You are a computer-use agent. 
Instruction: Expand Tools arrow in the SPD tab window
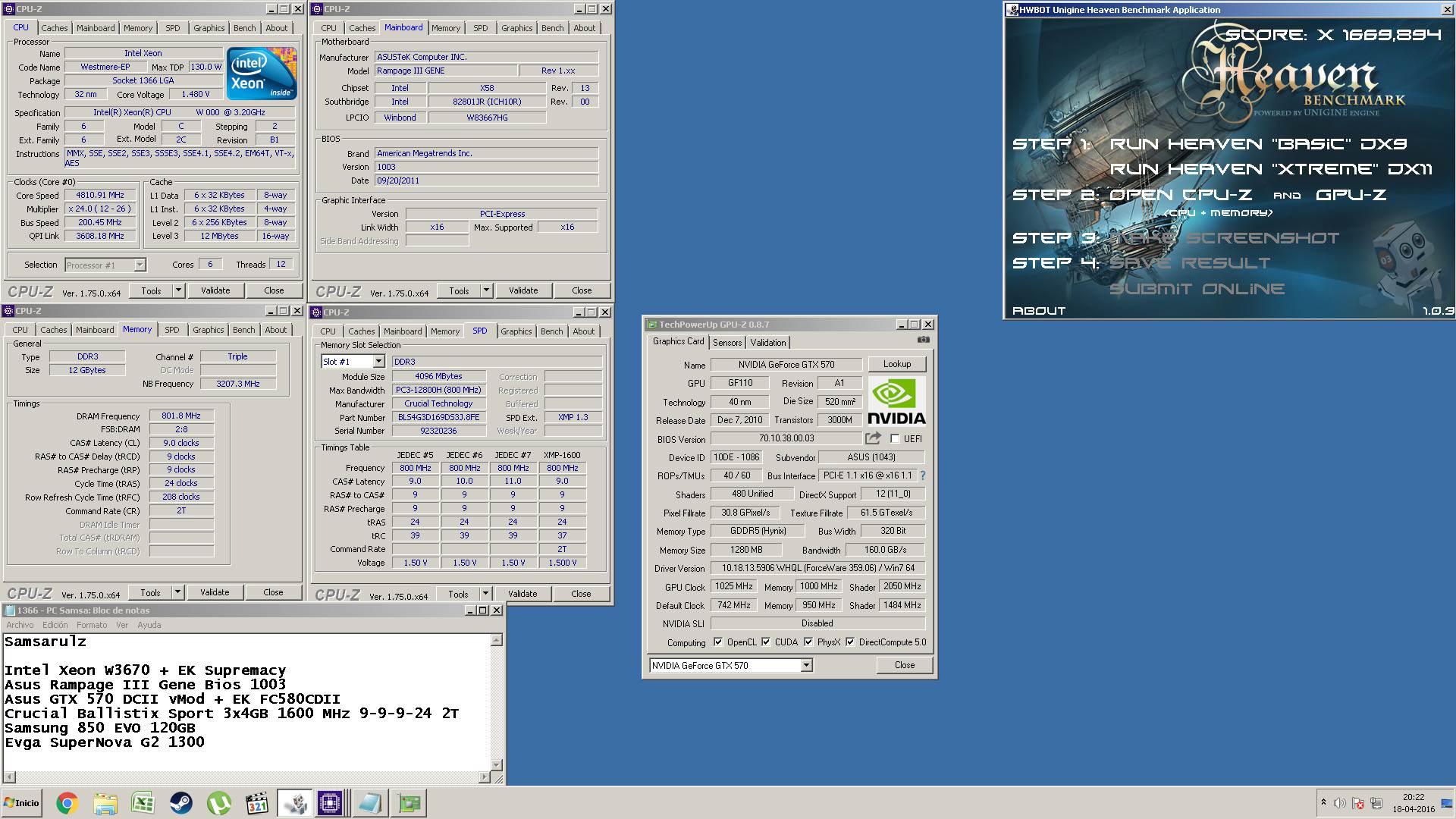coord(485,594)
